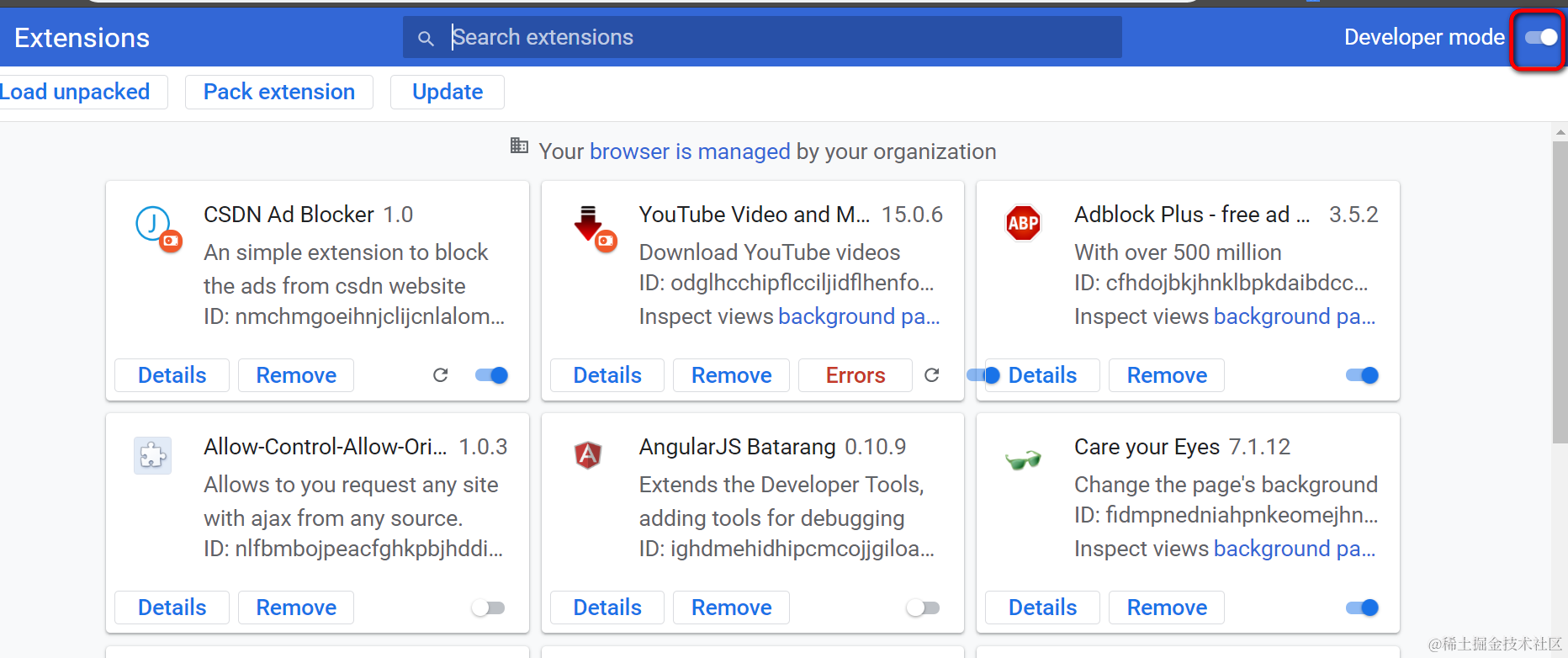This screenshot has width=1568, height=658.
Task: Click the Adblock Plus ABP icon
Action: (x=1024, y=223)
